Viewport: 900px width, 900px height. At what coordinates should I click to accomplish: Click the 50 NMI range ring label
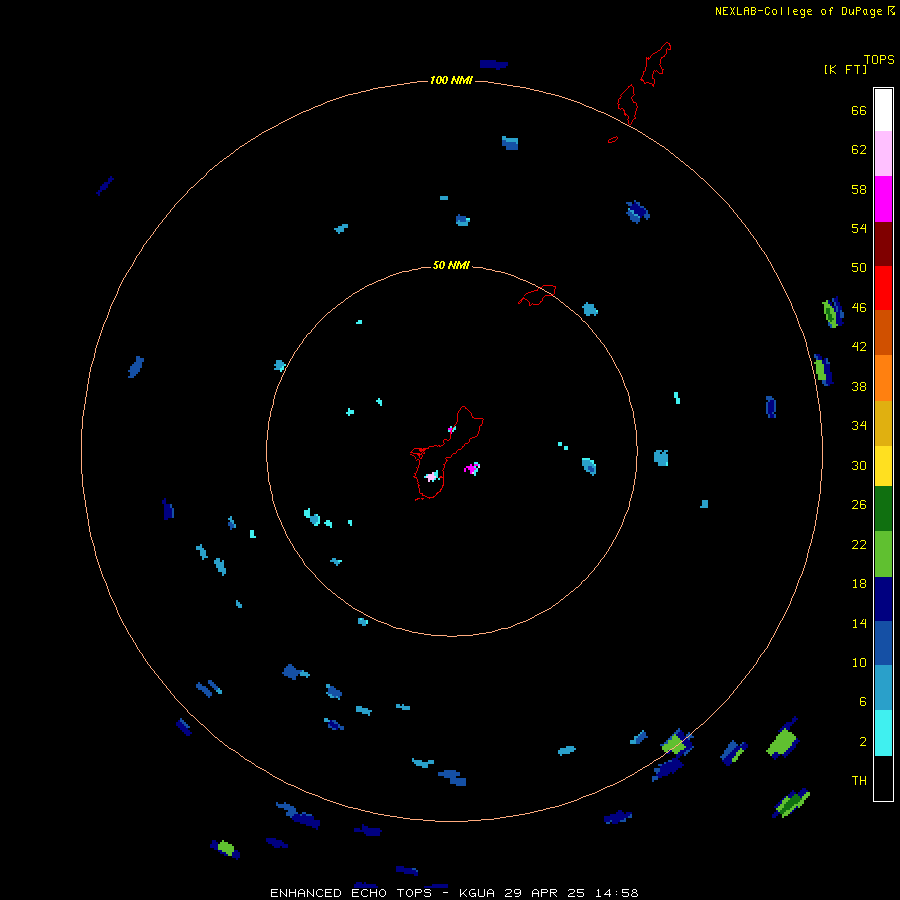[451, 265]
